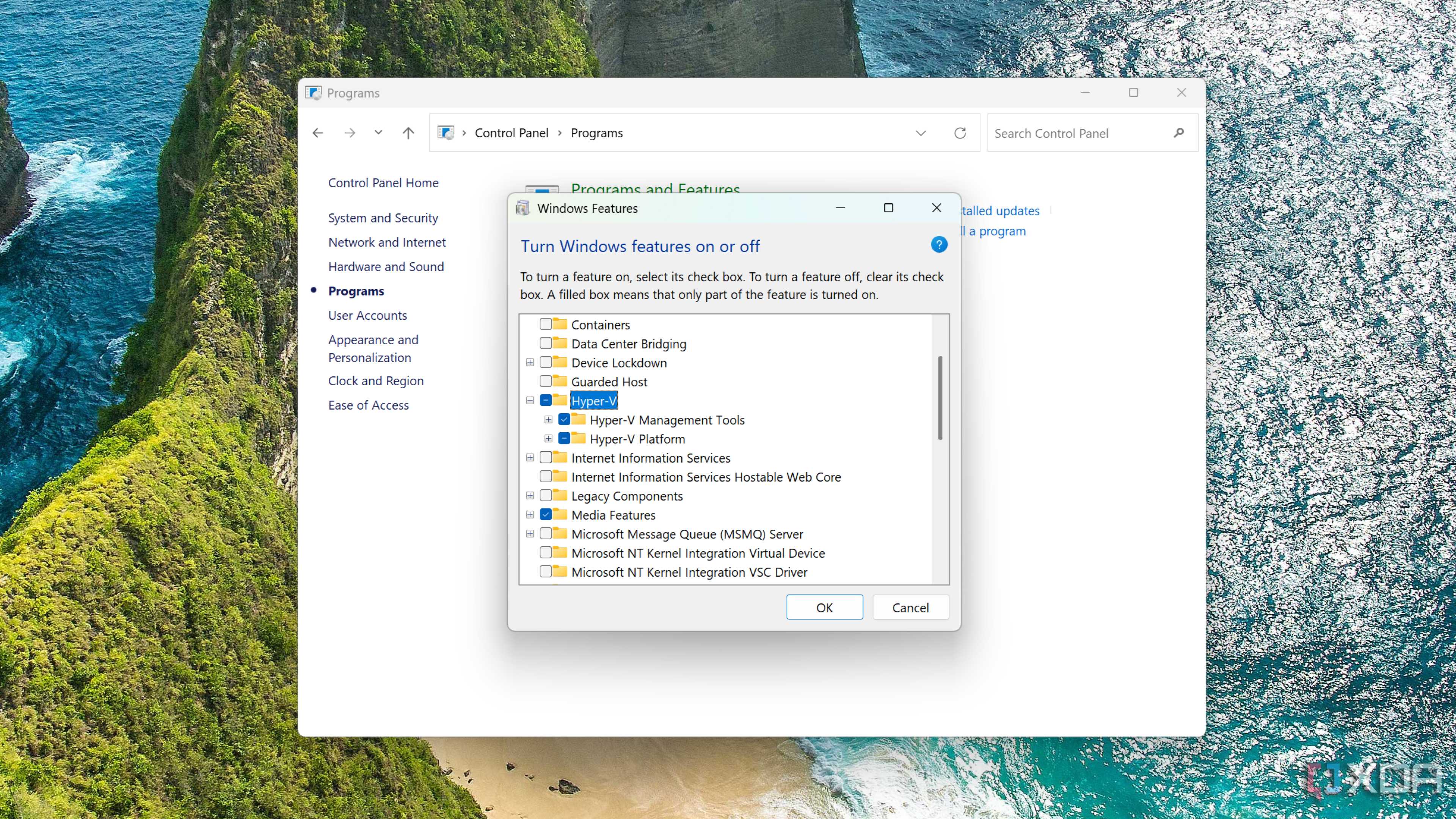Expand Microsoft Message Queue (MSMQ) Server node
This screenshot has width=1456, height=819.
[x=530, y=533]
